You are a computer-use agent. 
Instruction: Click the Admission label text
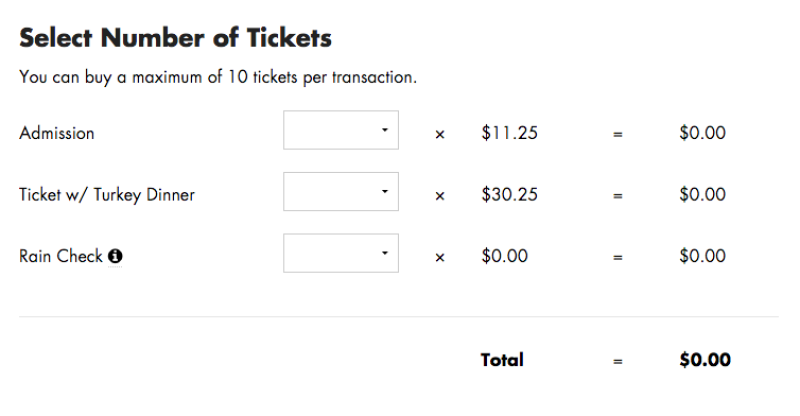[57, 133]
